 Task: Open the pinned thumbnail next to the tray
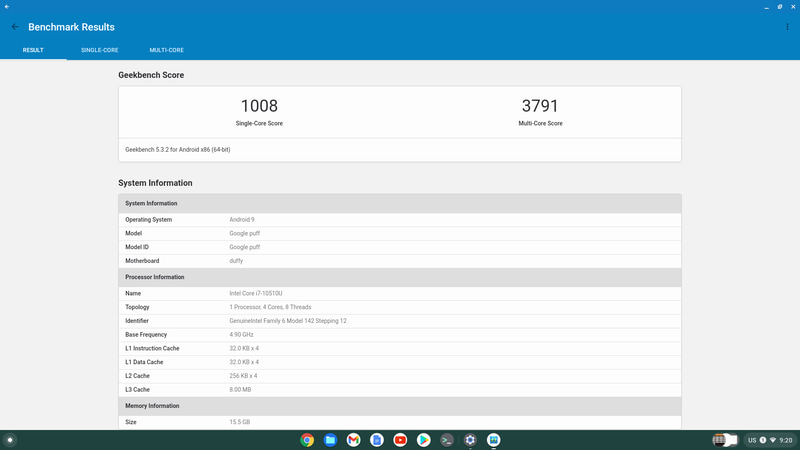click(x=725, y=440)
